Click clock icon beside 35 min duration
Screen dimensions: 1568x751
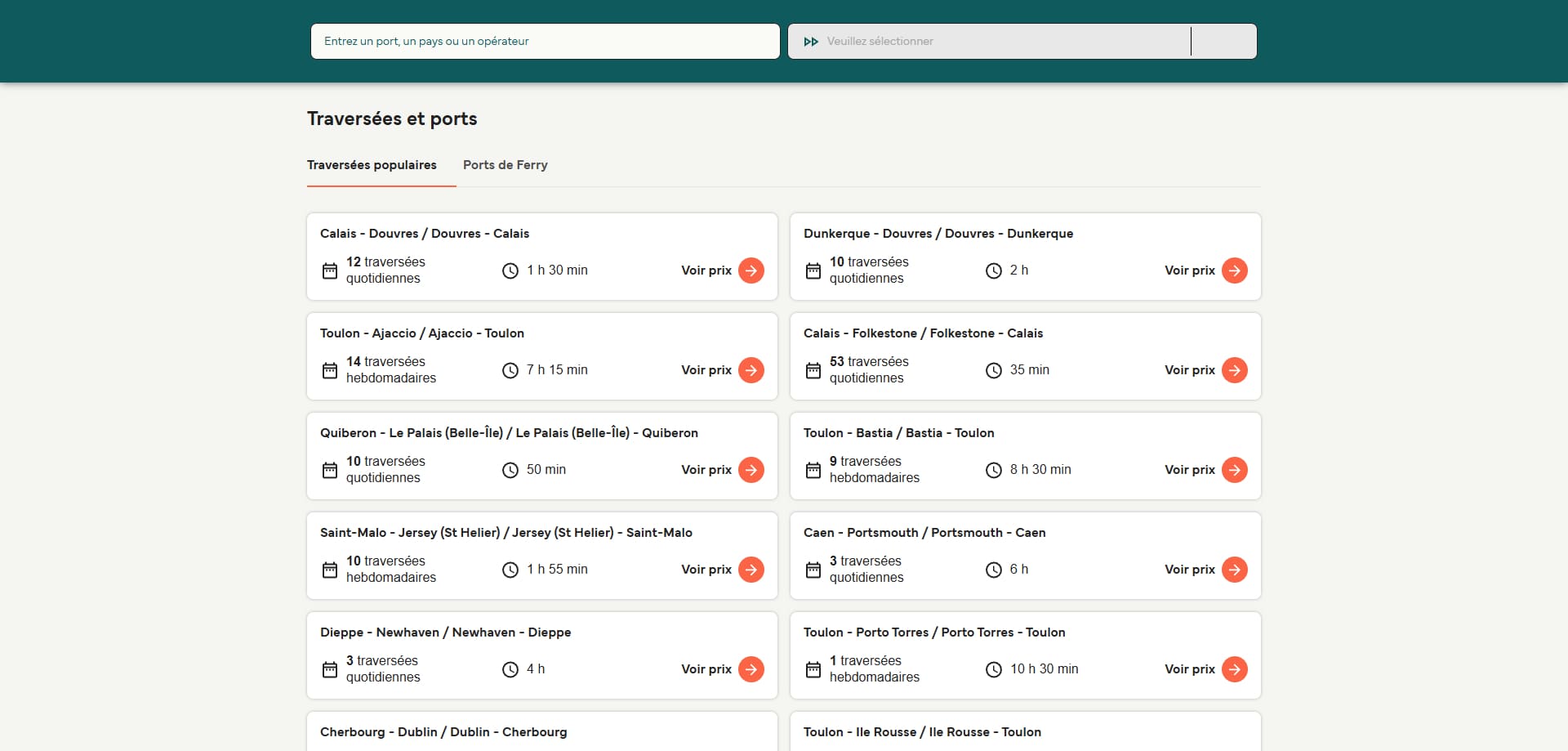pyautogui.click(x=994, y=370)
